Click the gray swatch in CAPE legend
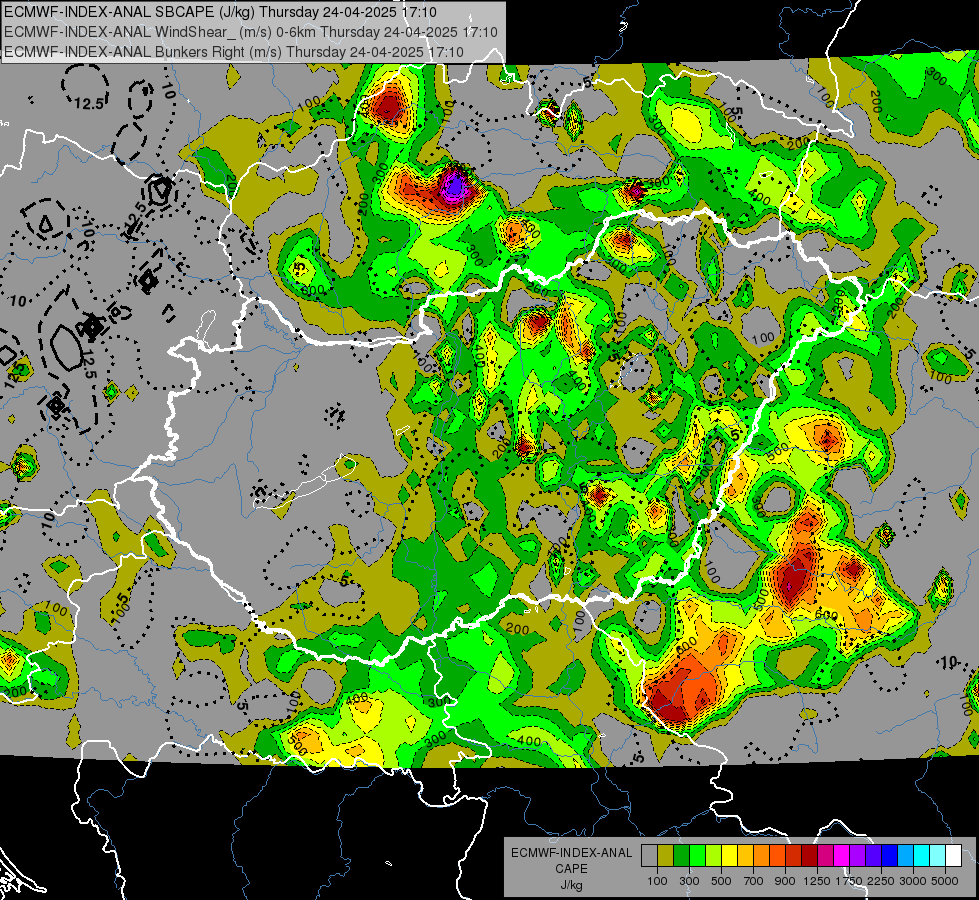The image size is (979, 900). 649,856
